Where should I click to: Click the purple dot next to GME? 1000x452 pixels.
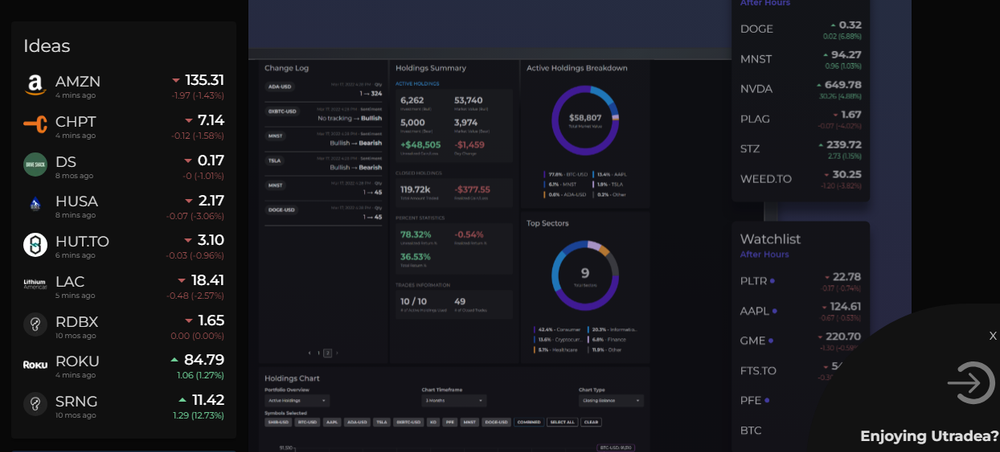pos(772,341)
